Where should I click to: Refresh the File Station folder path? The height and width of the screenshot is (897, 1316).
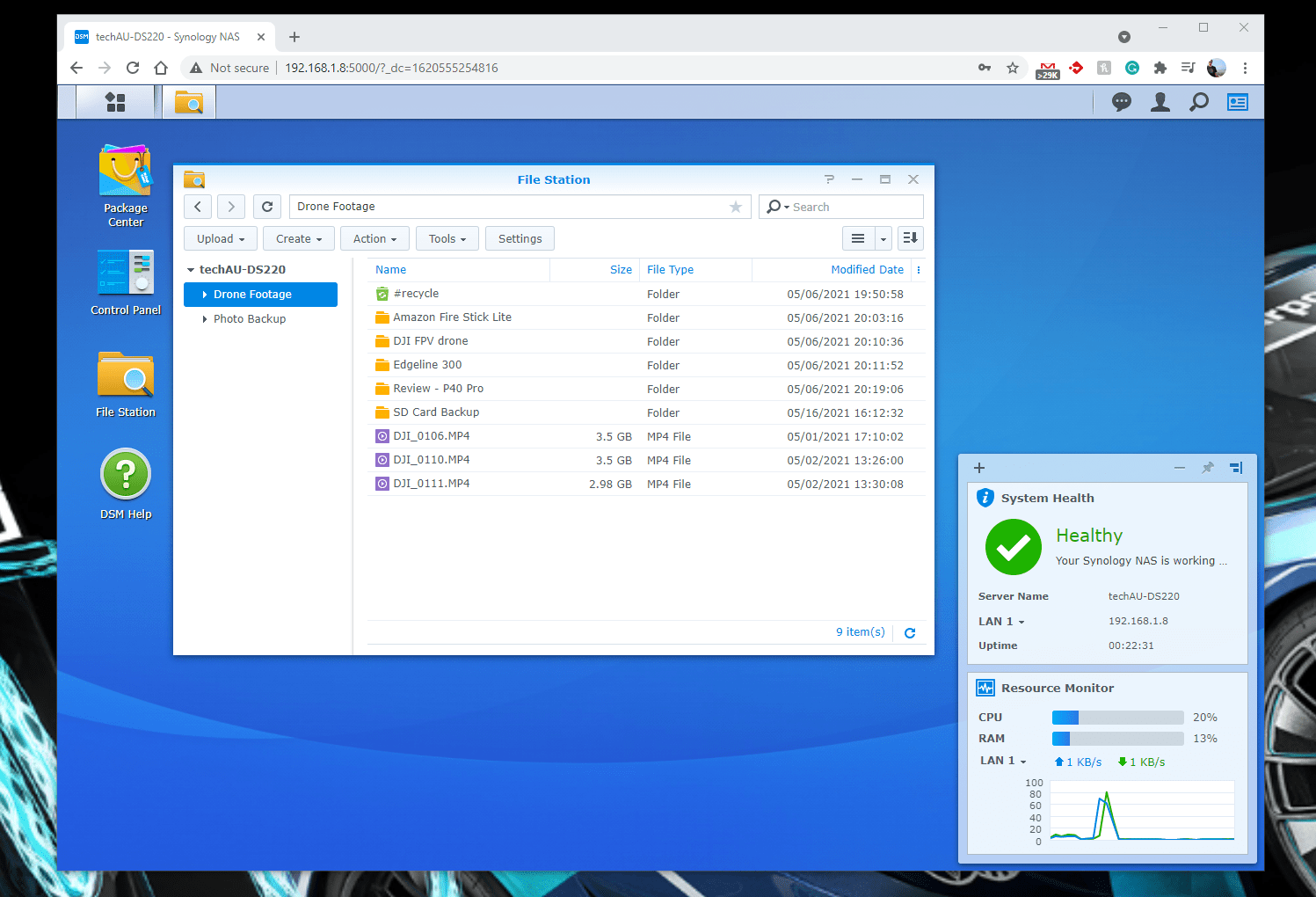pyautogui.click(x=267, y=207)
